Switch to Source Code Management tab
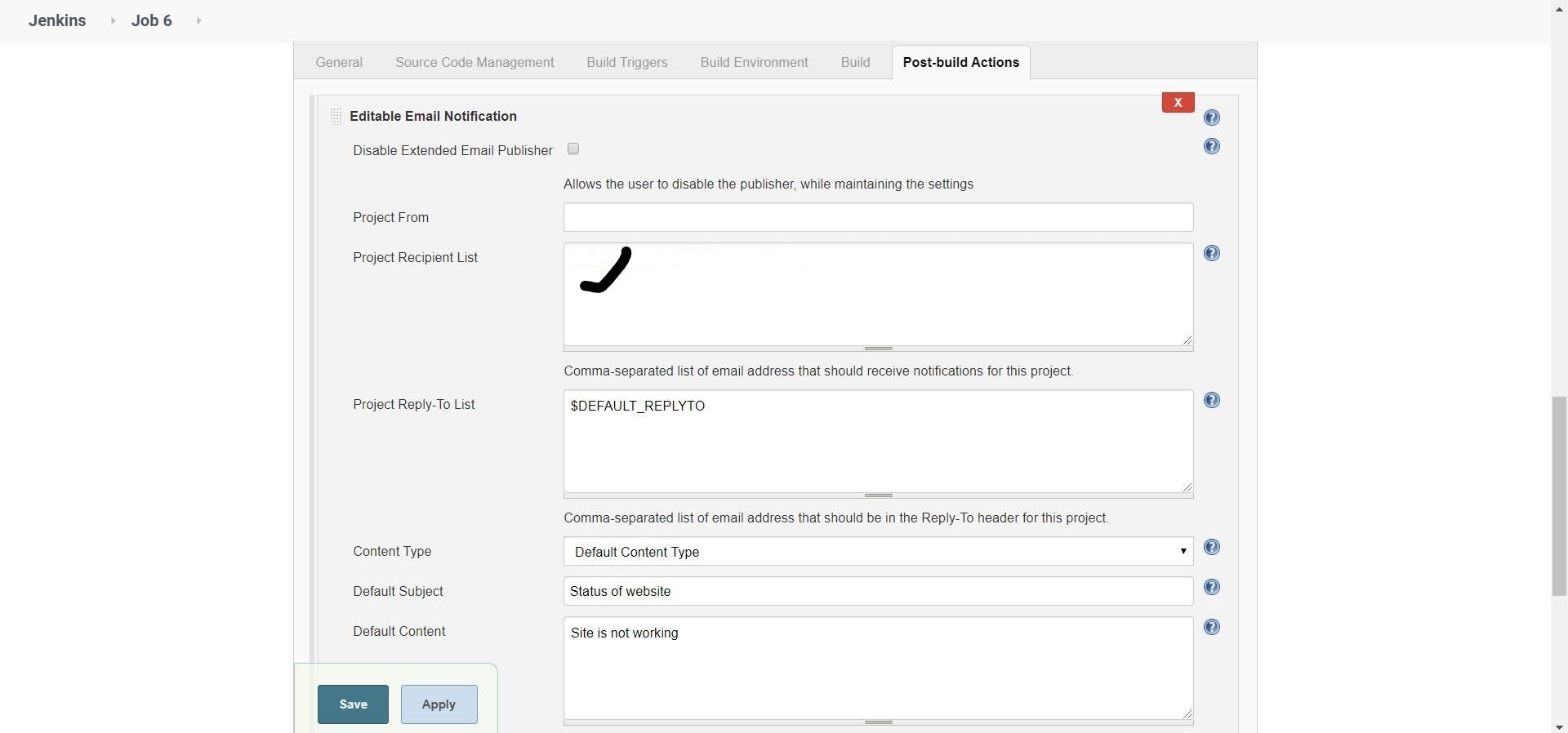Viewport: 1568px width, 733px height. click(474, 62)
